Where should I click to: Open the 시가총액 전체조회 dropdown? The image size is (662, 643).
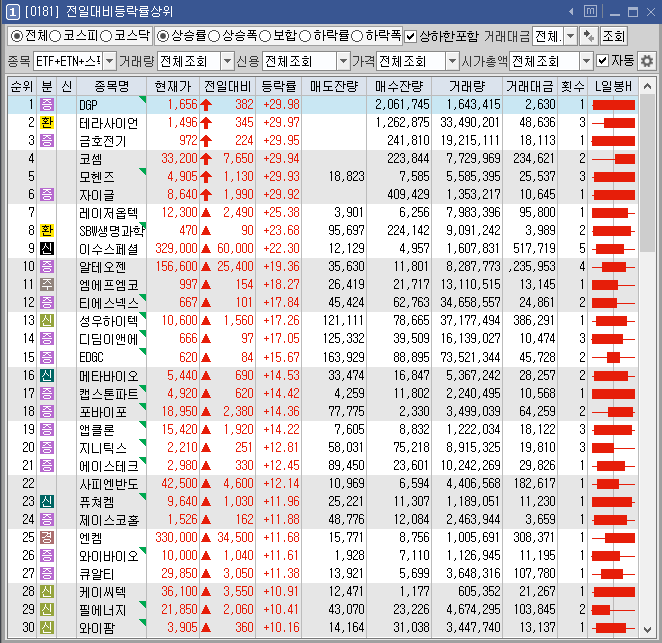coord(586,62)
